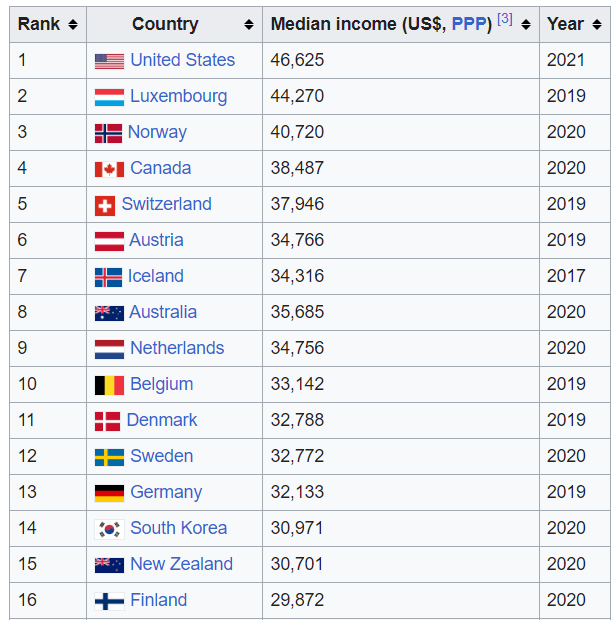613x620 pixels.
Task: Open the Norway country link
Action: [157, 132]
